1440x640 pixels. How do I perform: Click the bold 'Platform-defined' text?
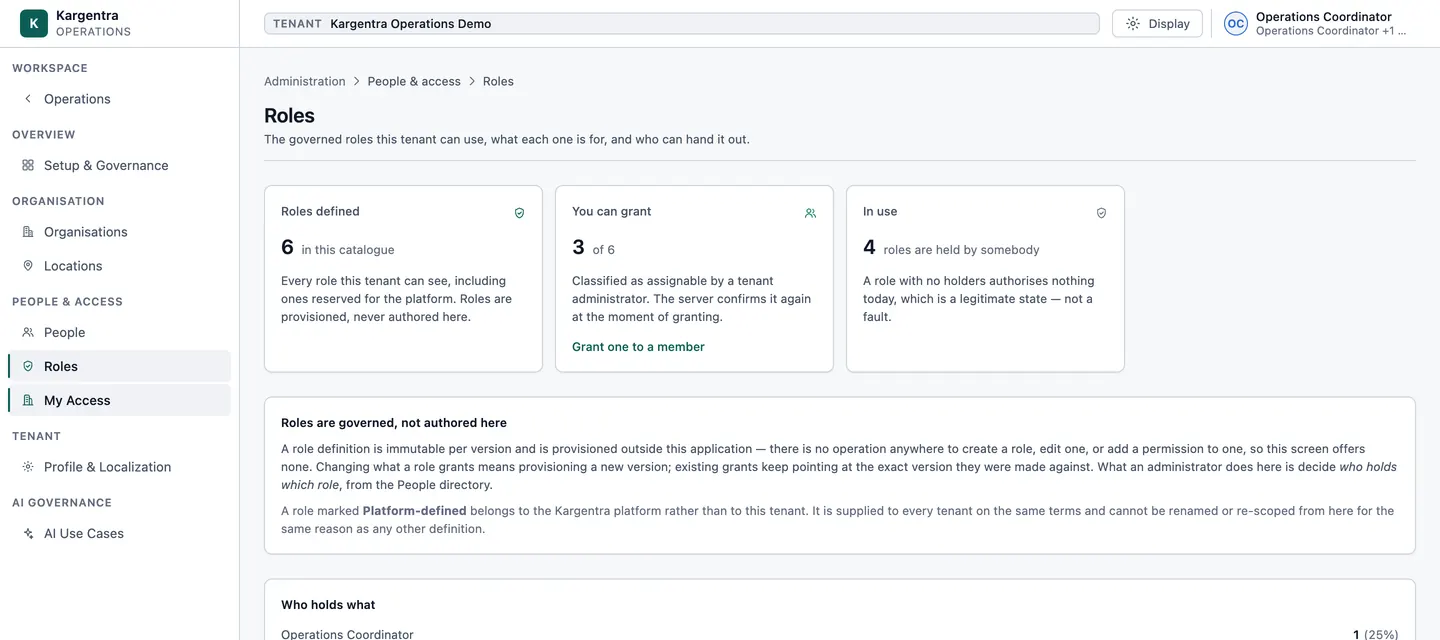click(x=414, y=511)
